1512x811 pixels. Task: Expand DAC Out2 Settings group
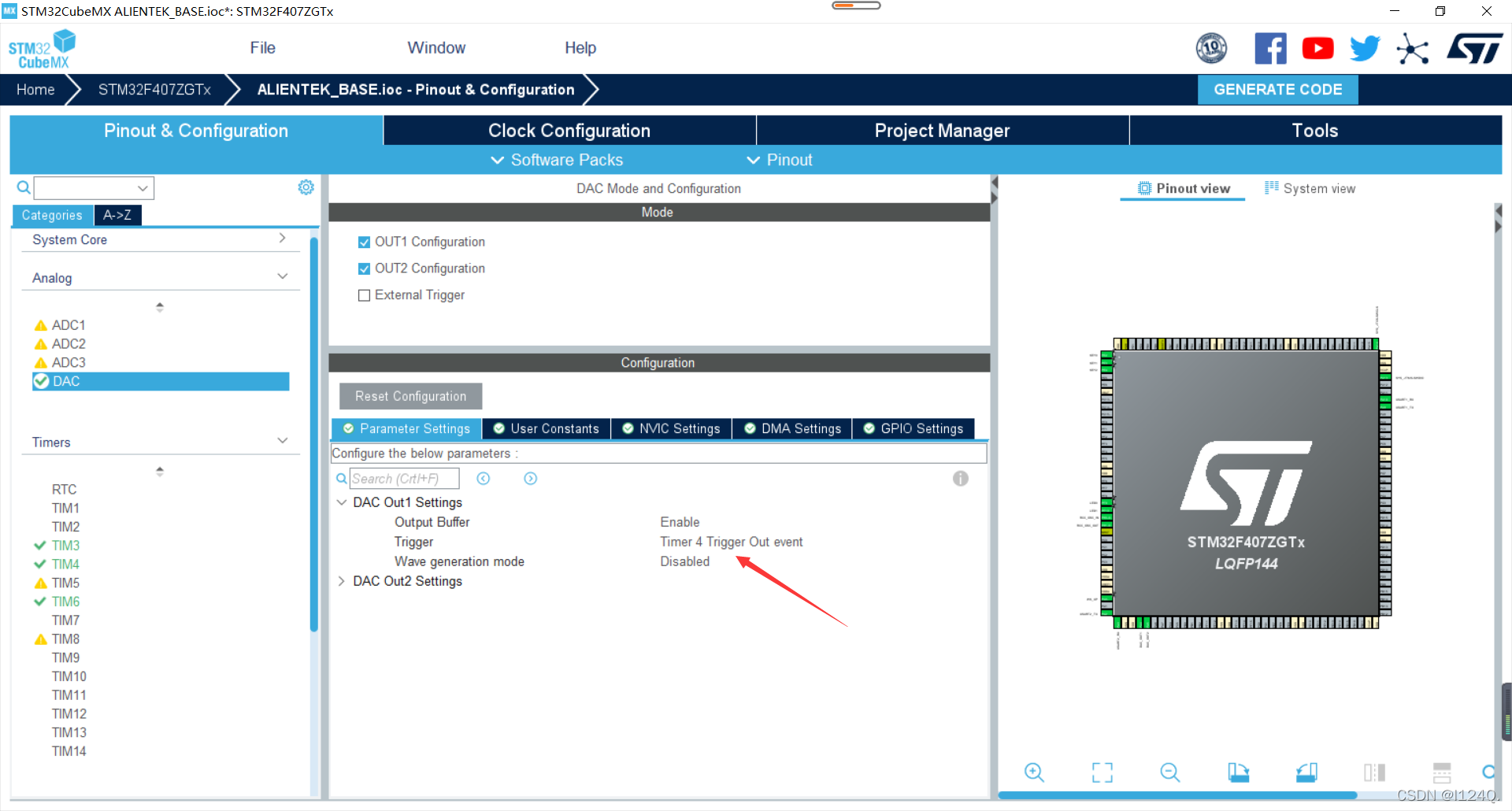coord(342,581)
